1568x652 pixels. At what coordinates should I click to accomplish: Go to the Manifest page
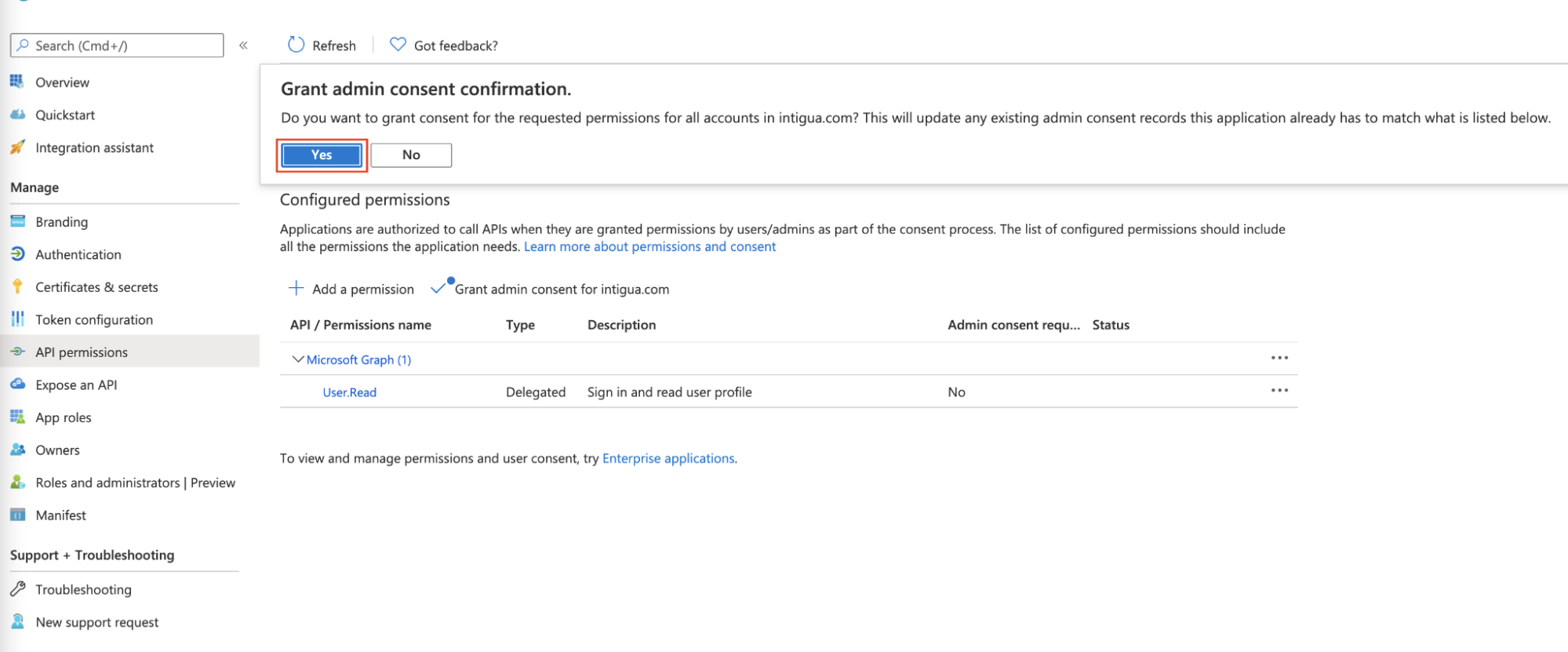click(x=60, y=515)
